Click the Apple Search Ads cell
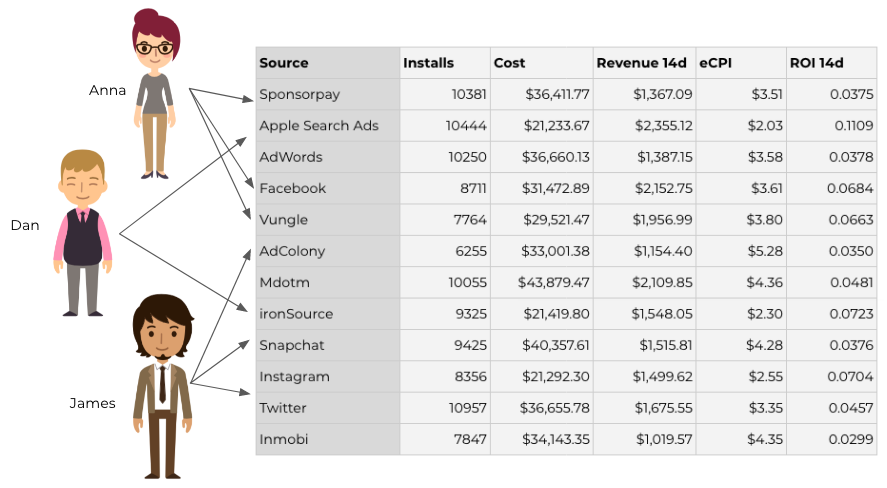This screenshot has height=488, width=887. click(x=318, y=126)
